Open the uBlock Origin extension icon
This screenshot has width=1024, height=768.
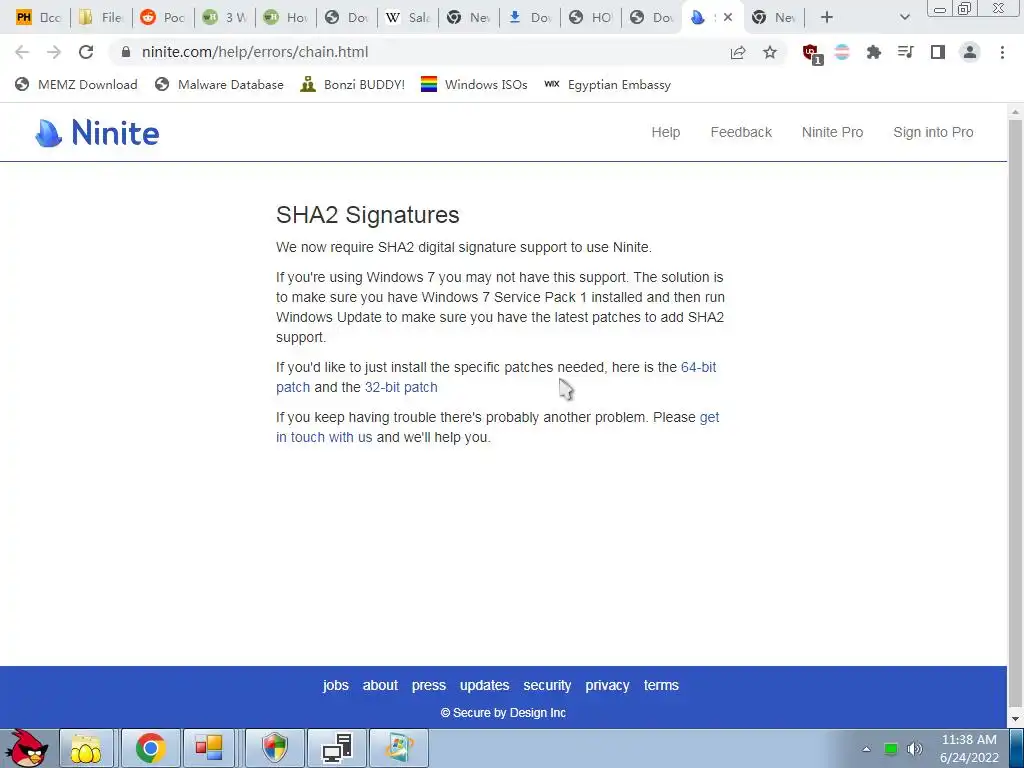(x=811, y=53)
